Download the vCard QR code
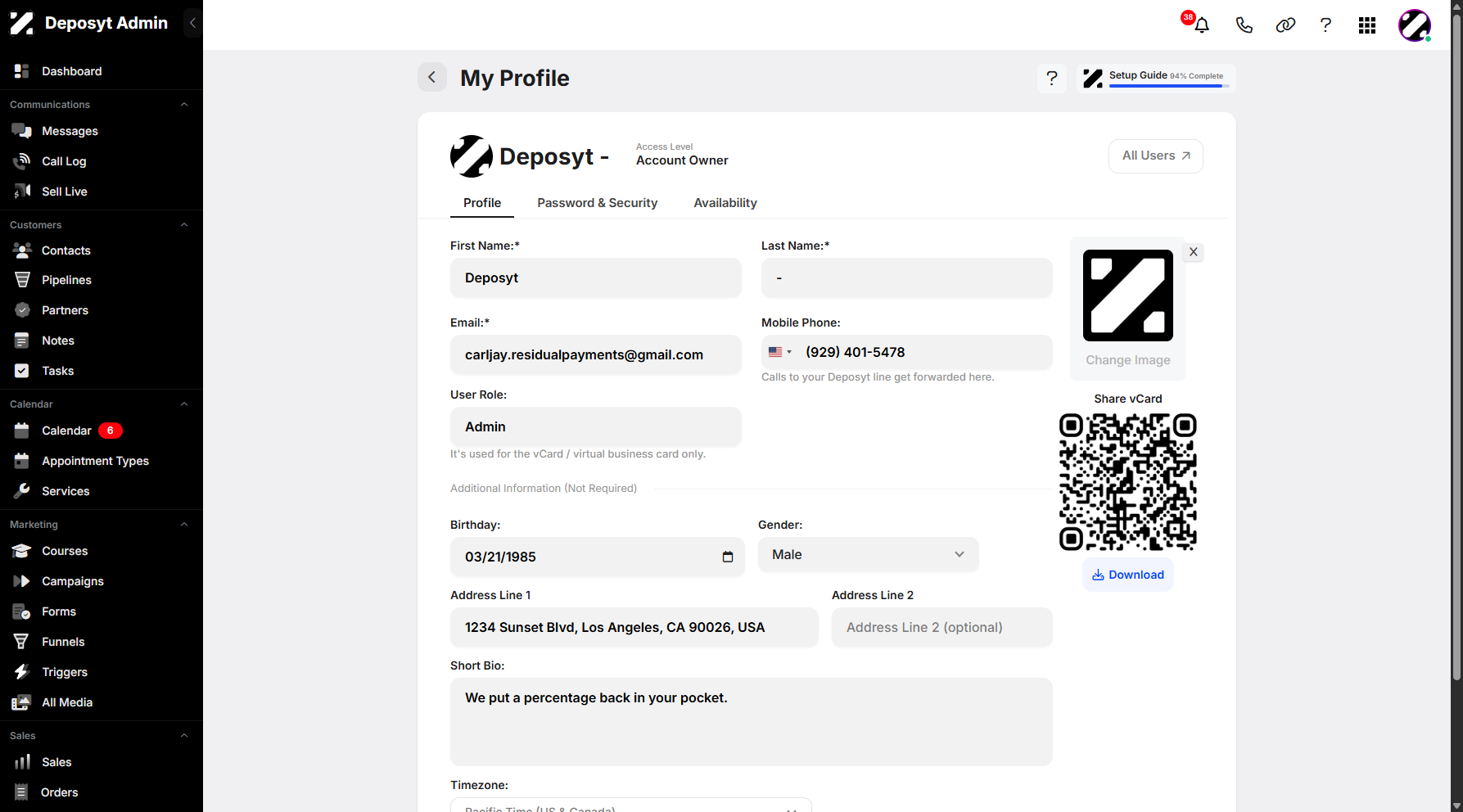 point(1128,575)
